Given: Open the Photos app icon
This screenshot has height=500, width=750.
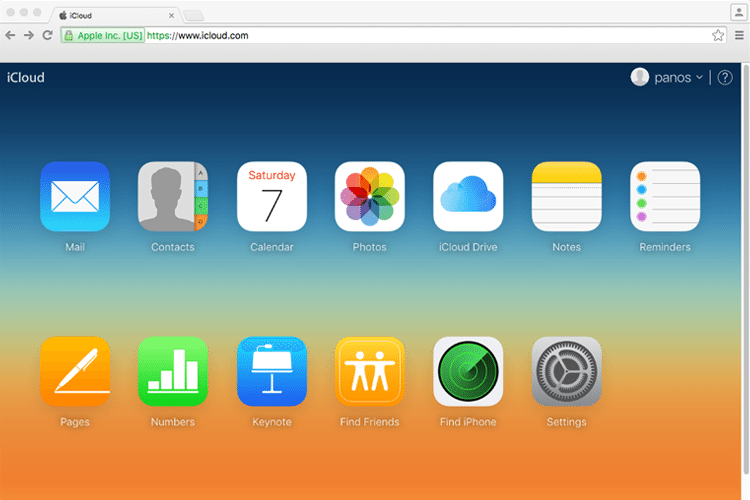Looking at the screenshot, I should tap(370, 196).
